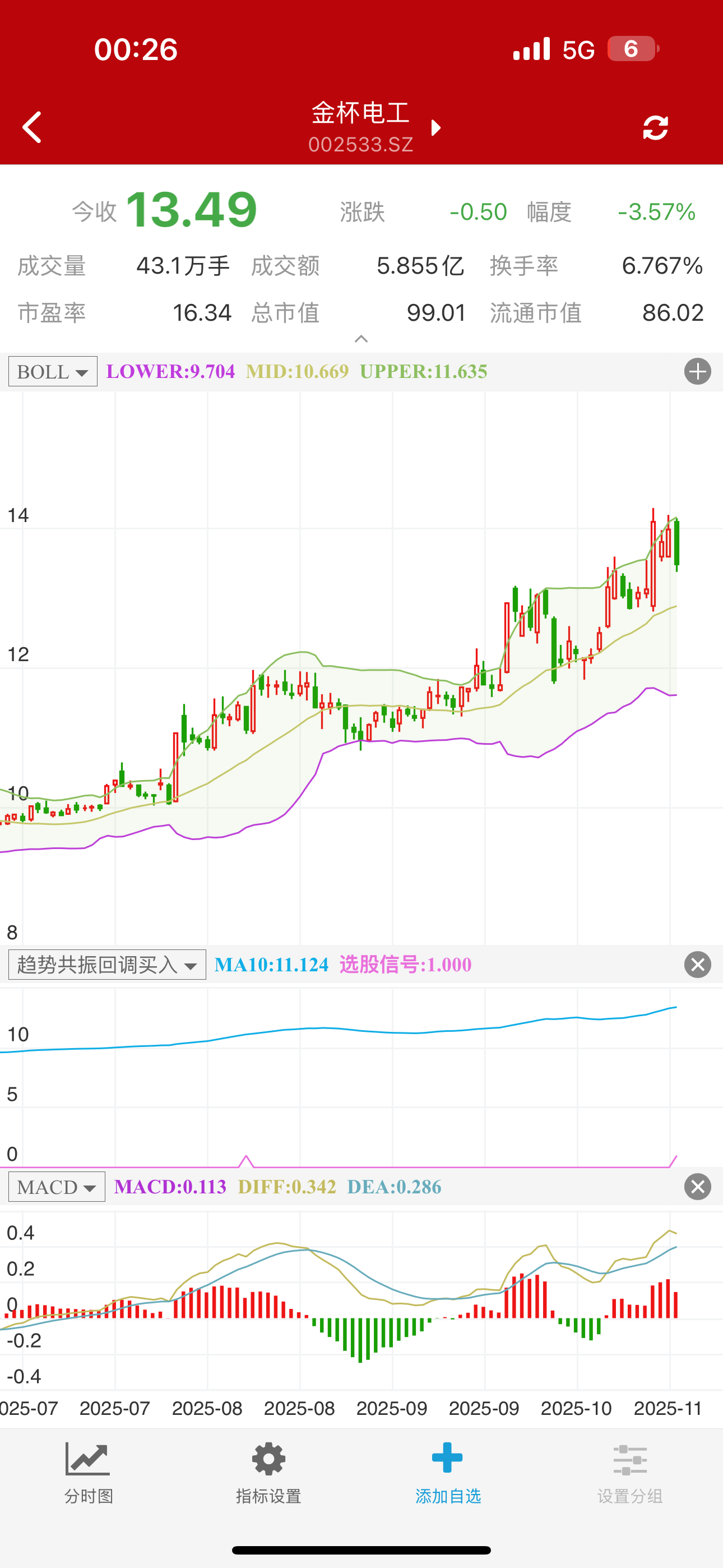The width and height of the screenshot is (723, 1568).
Task: Tap the 选股信号 pink signal spike
Action: 247,1160
